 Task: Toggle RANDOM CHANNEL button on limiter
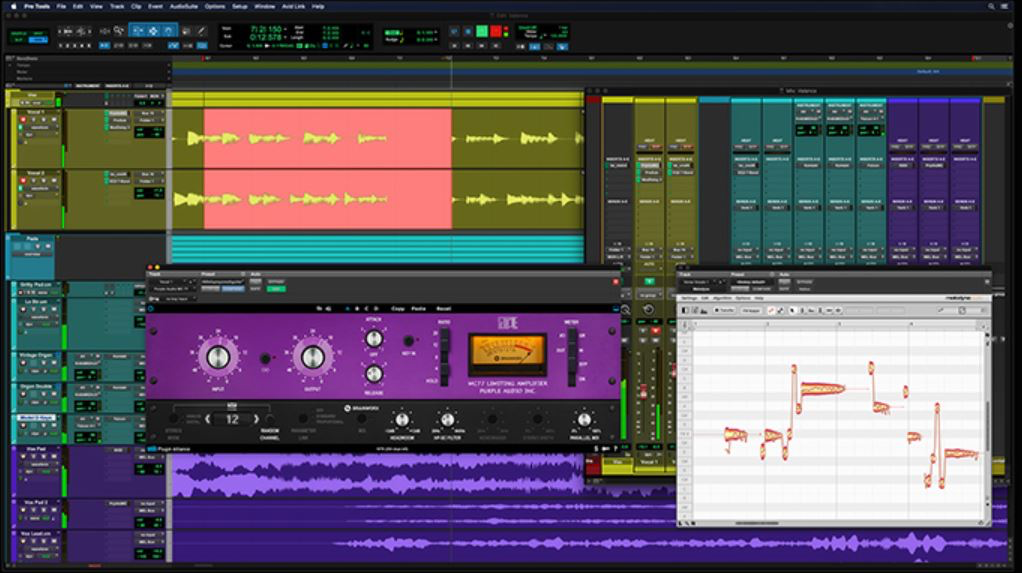click(x=269, y=420)
